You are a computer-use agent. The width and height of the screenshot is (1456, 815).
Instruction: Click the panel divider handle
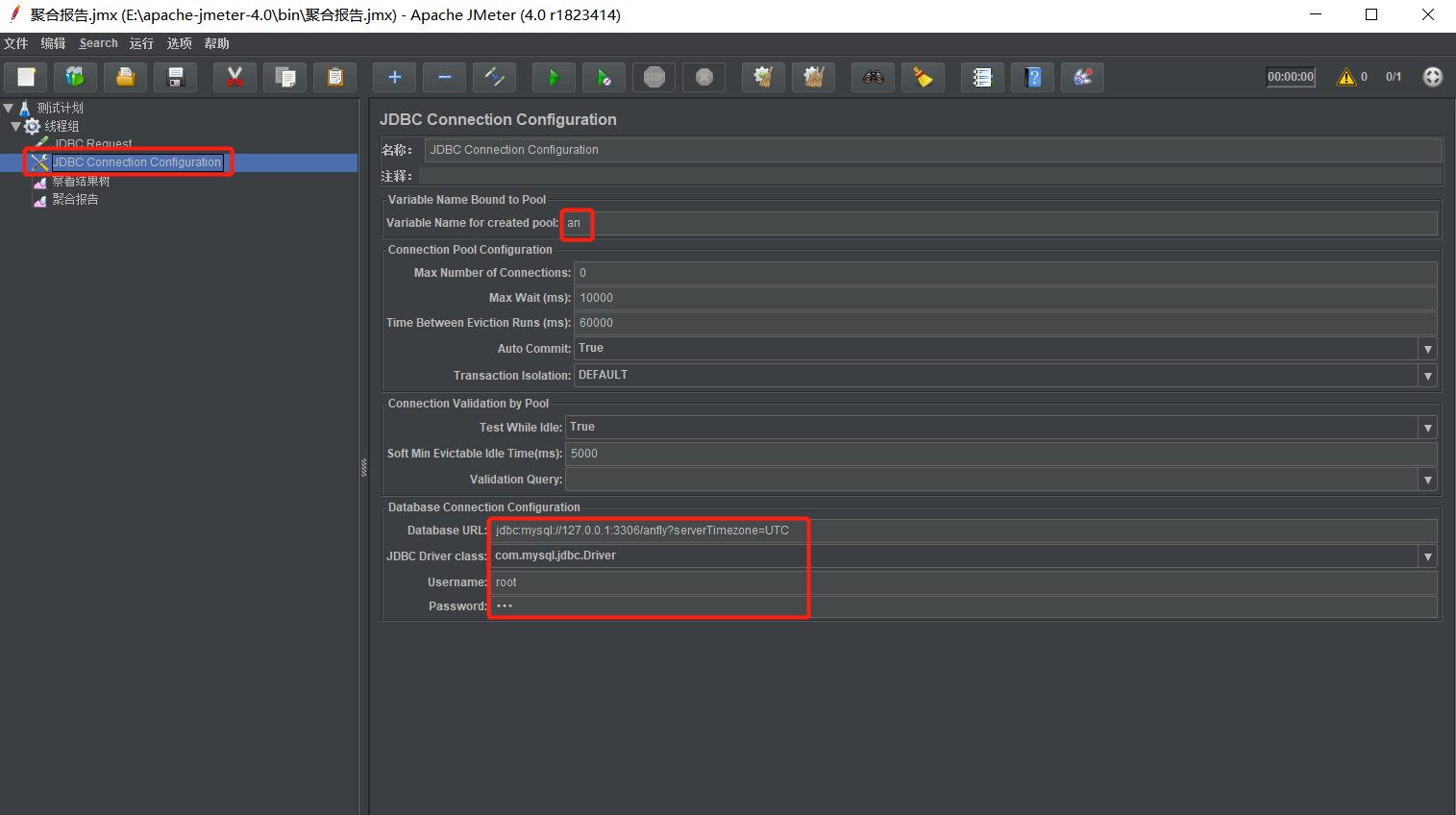coord(364,467)
